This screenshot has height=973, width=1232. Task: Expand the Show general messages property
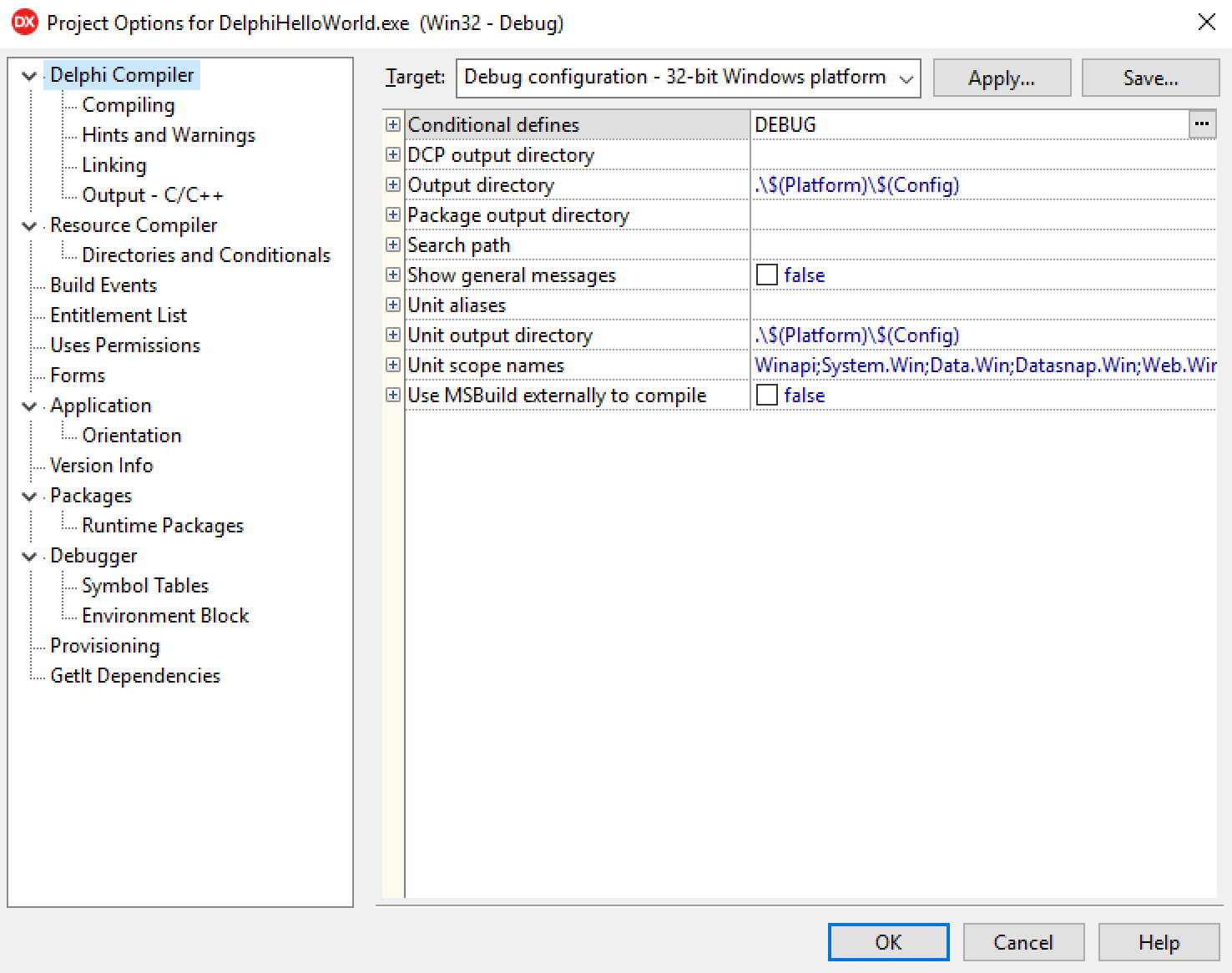tap(393, 275)
